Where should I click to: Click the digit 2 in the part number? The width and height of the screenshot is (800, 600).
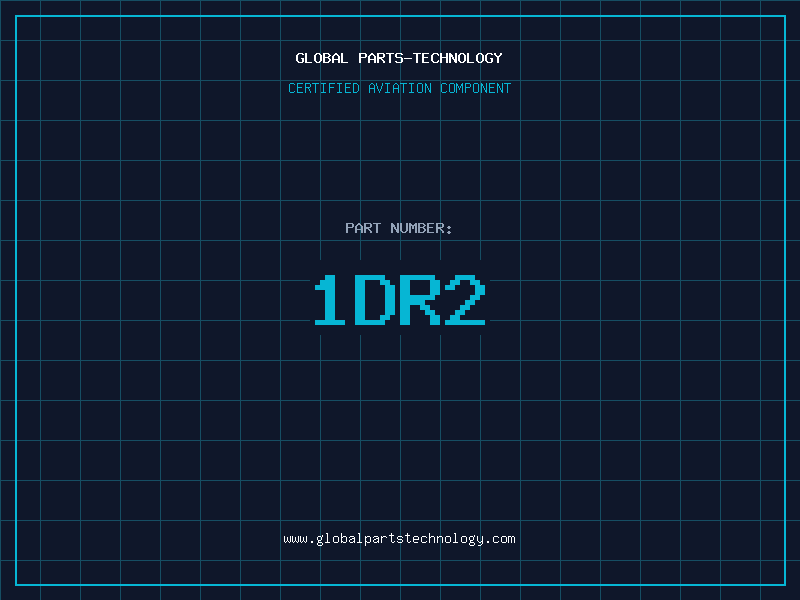466,301
